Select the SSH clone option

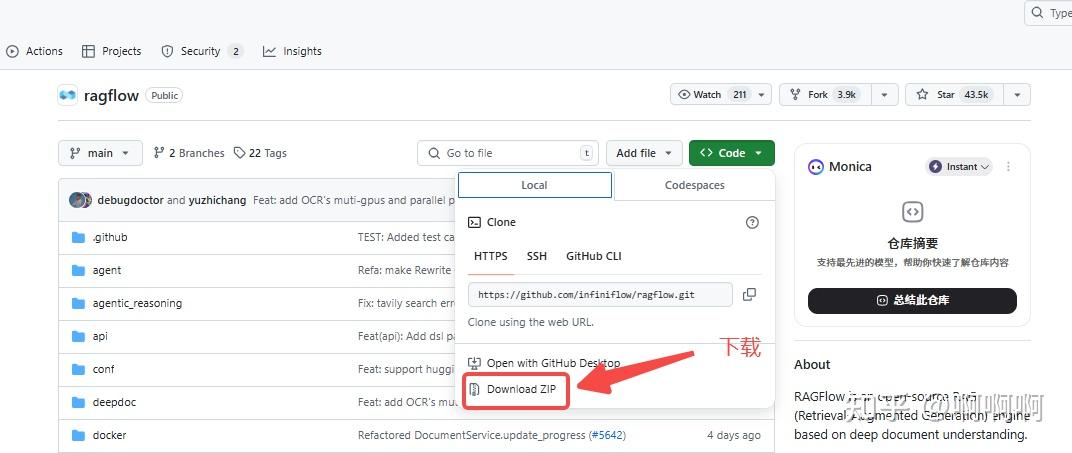click(x=537, y=256)
